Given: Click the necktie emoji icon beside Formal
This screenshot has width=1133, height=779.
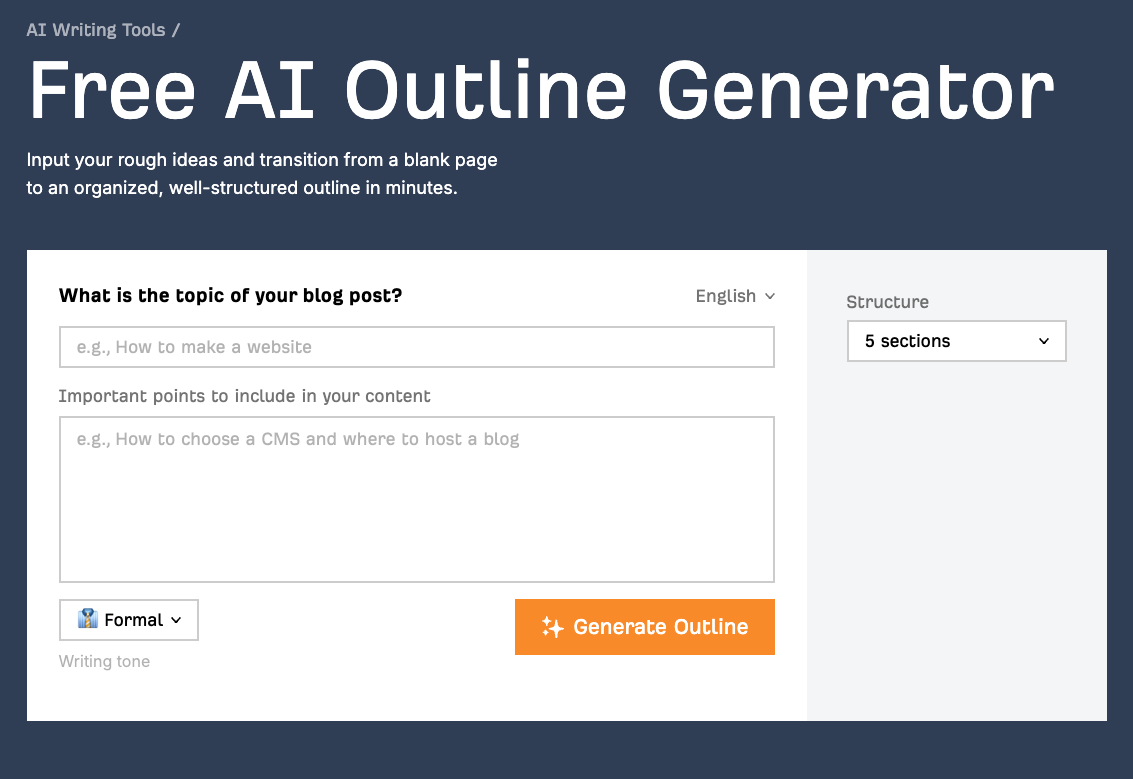Looking at the screenshot, I should 88,619.
